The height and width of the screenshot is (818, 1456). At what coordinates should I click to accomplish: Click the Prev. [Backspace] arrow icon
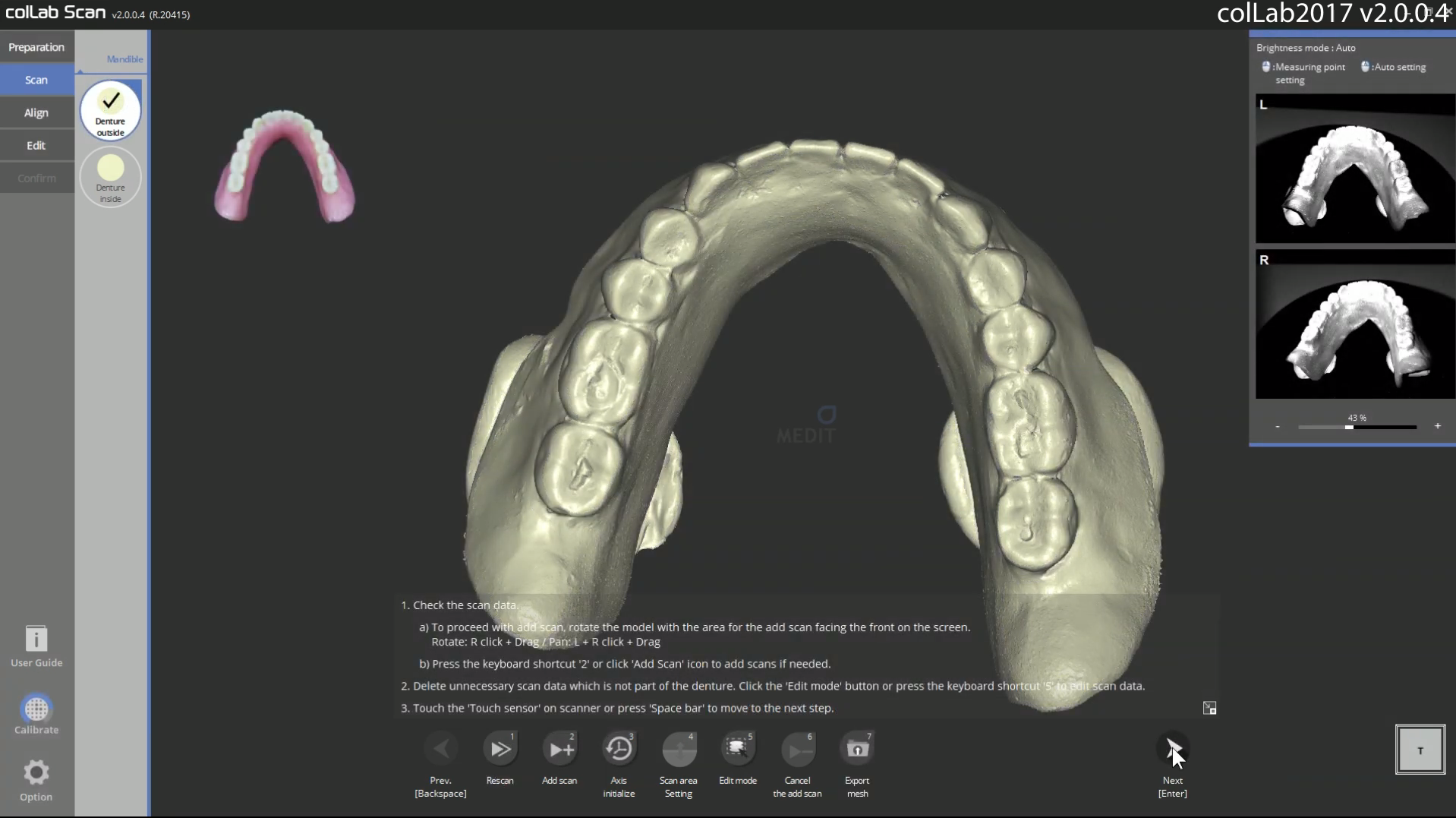(x=441, y=749)
